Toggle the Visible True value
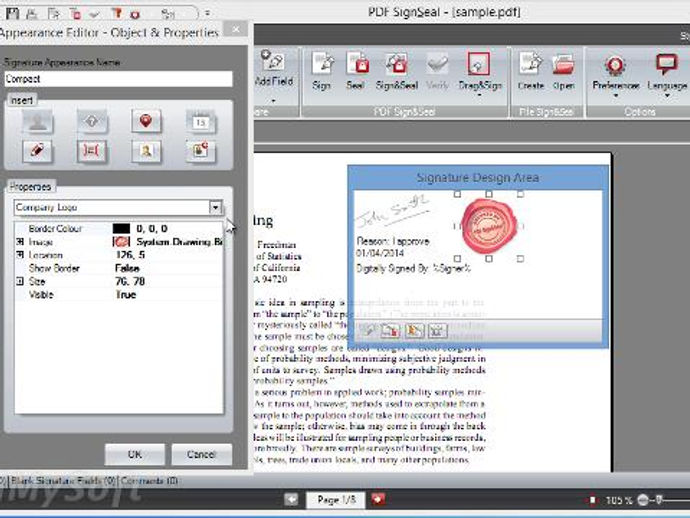Viewport: 690px width, 518px height. (x=125, y=294)
